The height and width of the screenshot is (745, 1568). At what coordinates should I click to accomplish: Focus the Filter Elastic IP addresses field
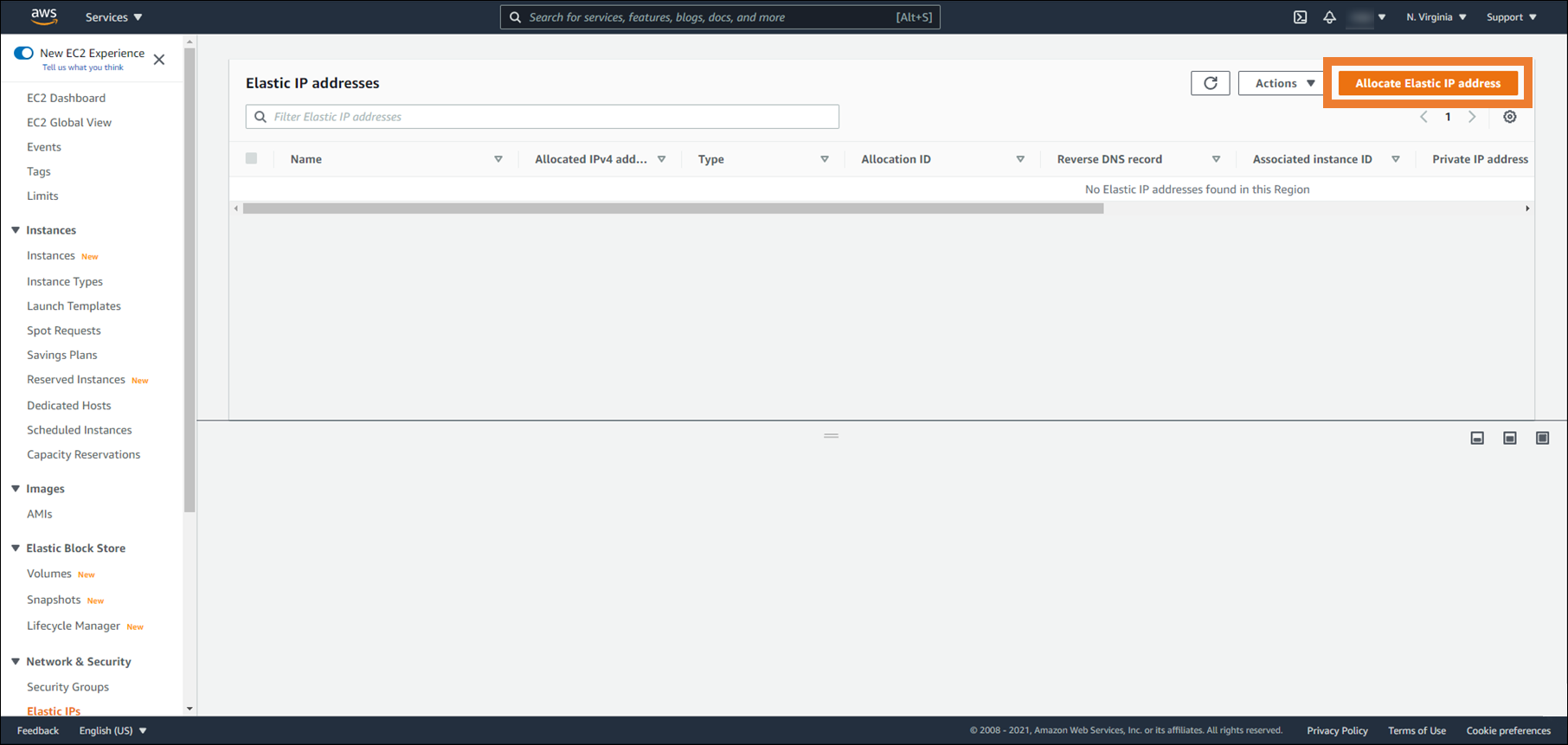[x=543, y=117]
